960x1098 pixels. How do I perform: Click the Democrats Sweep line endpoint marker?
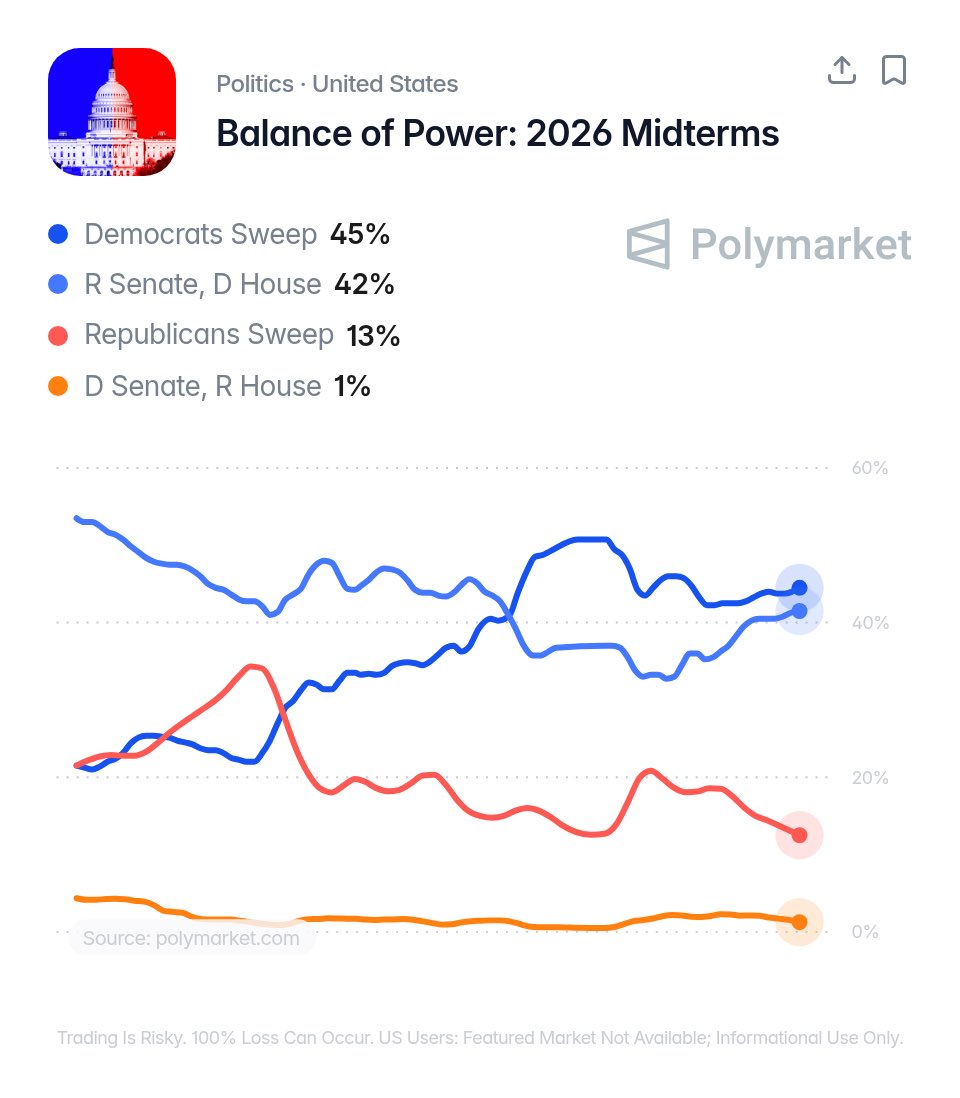click(799, 588)
